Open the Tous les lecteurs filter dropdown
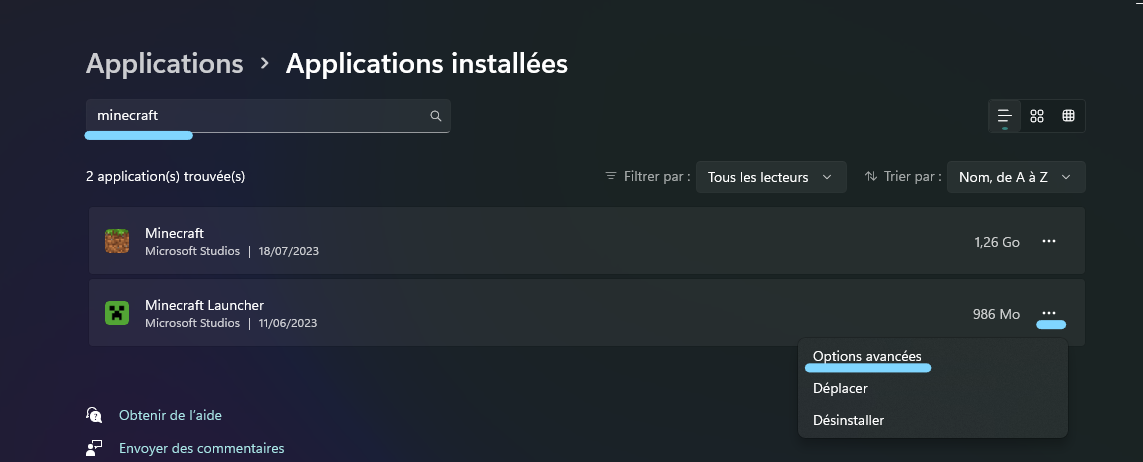 (x=771, y=177)
